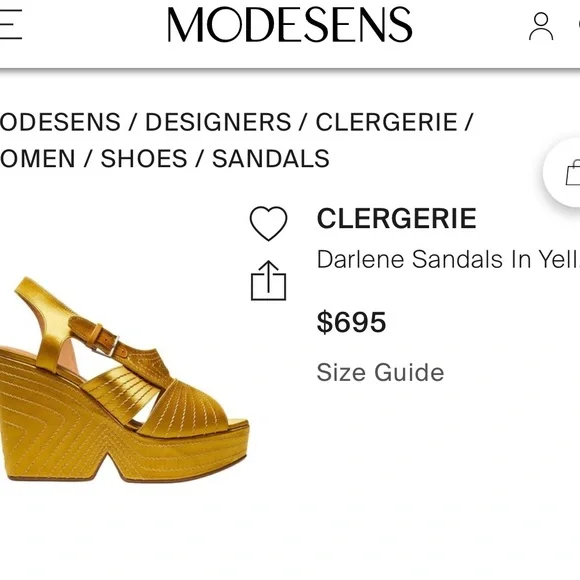
Task: Select the CLERGERIE breadcrumb link
Action: pyautogui.click(x=387, y=122)
